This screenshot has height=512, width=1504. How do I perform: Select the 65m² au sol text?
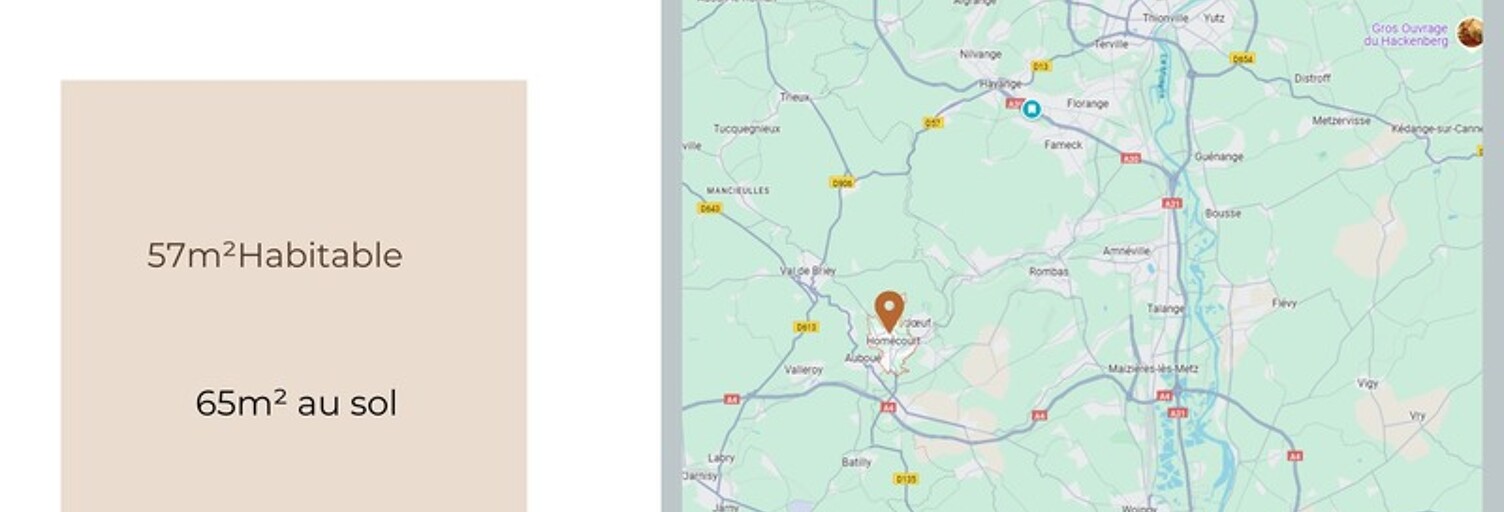tap(296, 404)
